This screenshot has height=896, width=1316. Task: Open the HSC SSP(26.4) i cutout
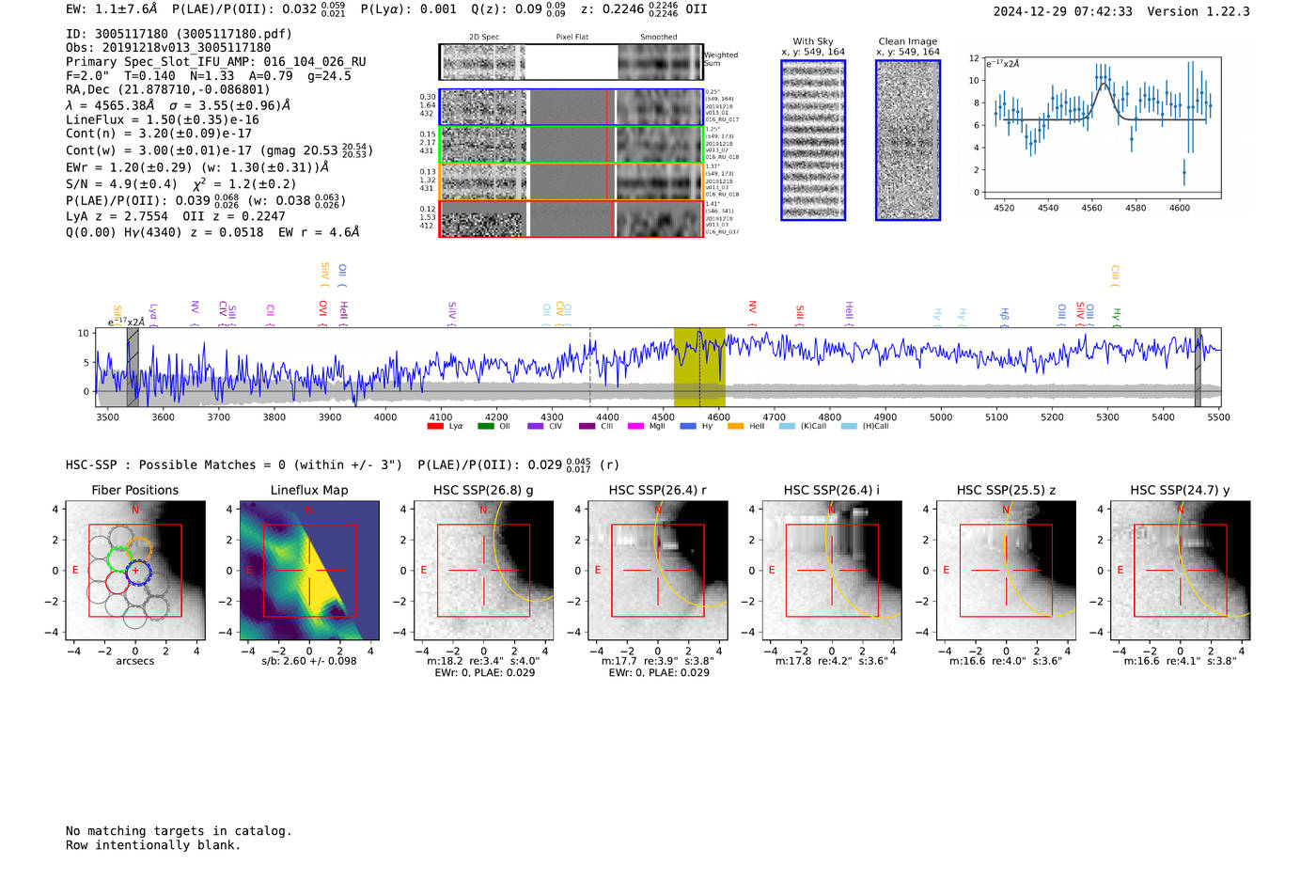[832, 571]
